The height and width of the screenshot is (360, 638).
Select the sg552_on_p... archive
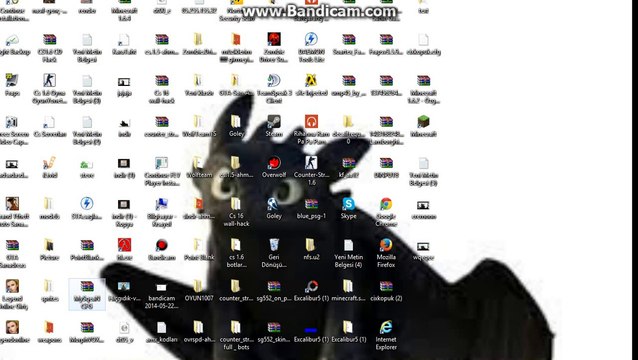click(274, 290)
